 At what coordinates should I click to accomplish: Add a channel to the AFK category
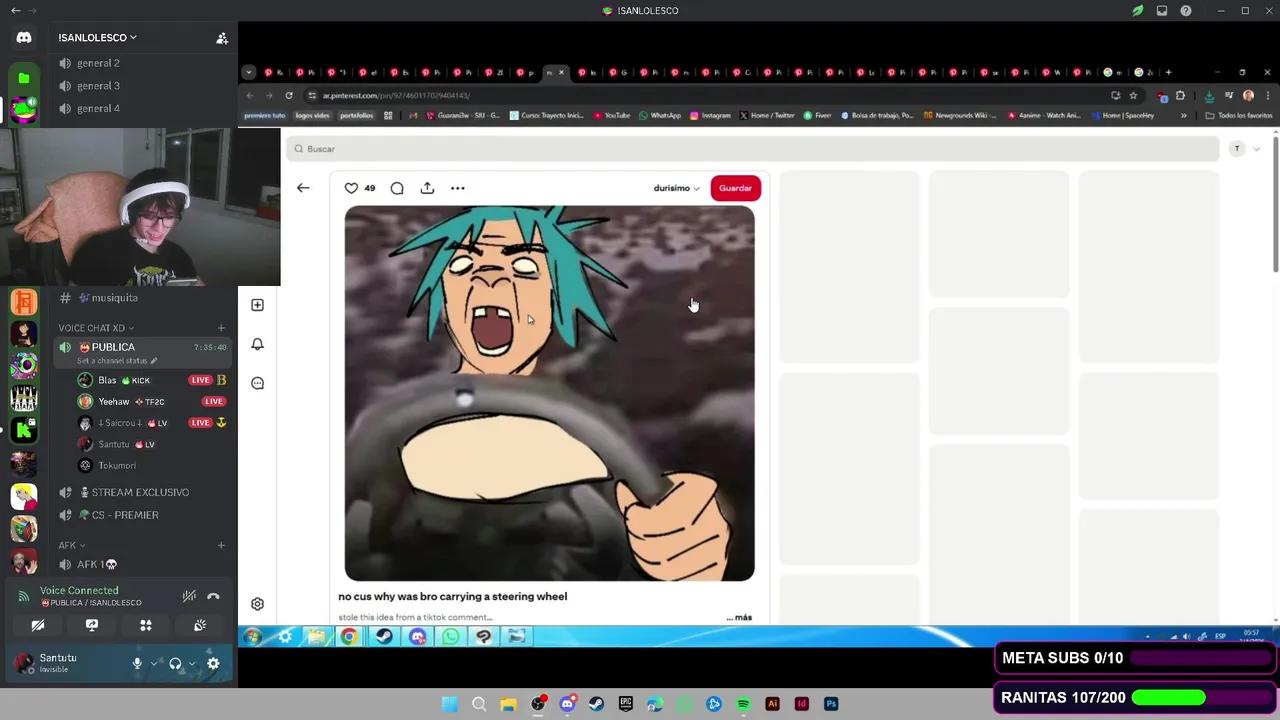point(221,545)
